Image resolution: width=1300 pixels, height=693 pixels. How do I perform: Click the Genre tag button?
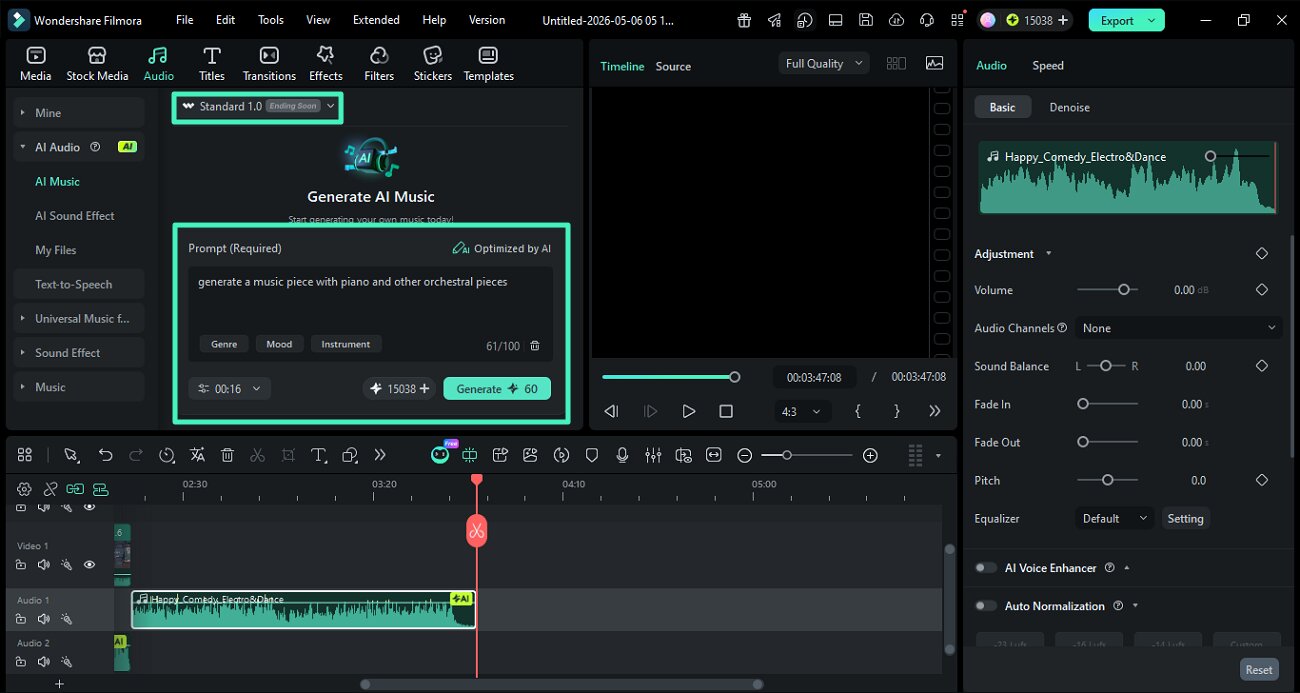(224, 344)
